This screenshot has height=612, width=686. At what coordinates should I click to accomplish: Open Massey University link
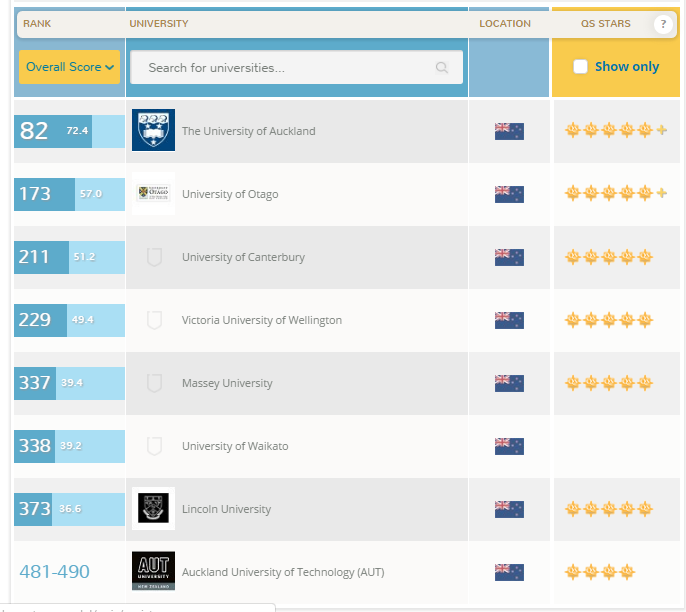click(227, 383)
